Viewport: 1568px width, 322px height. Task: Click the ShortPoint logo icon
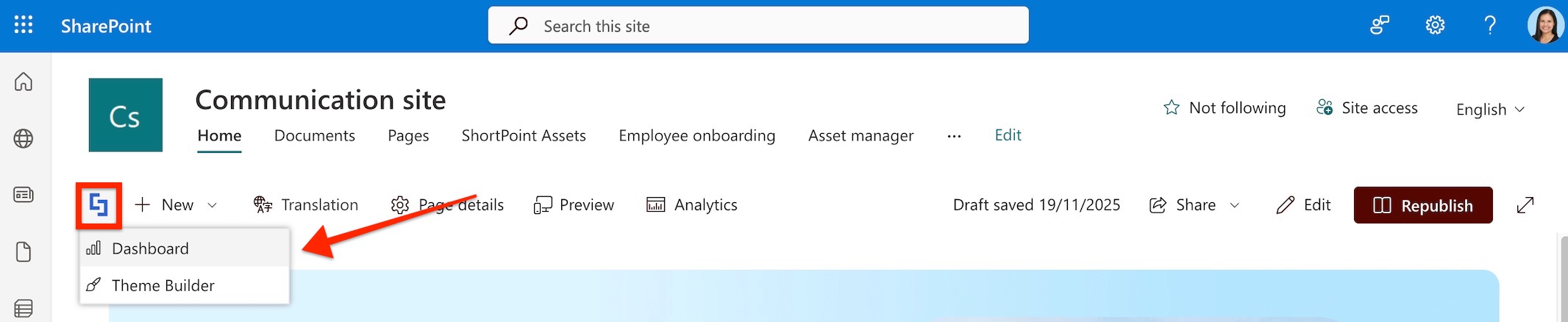pyautogui.click(x=99, y=205)
